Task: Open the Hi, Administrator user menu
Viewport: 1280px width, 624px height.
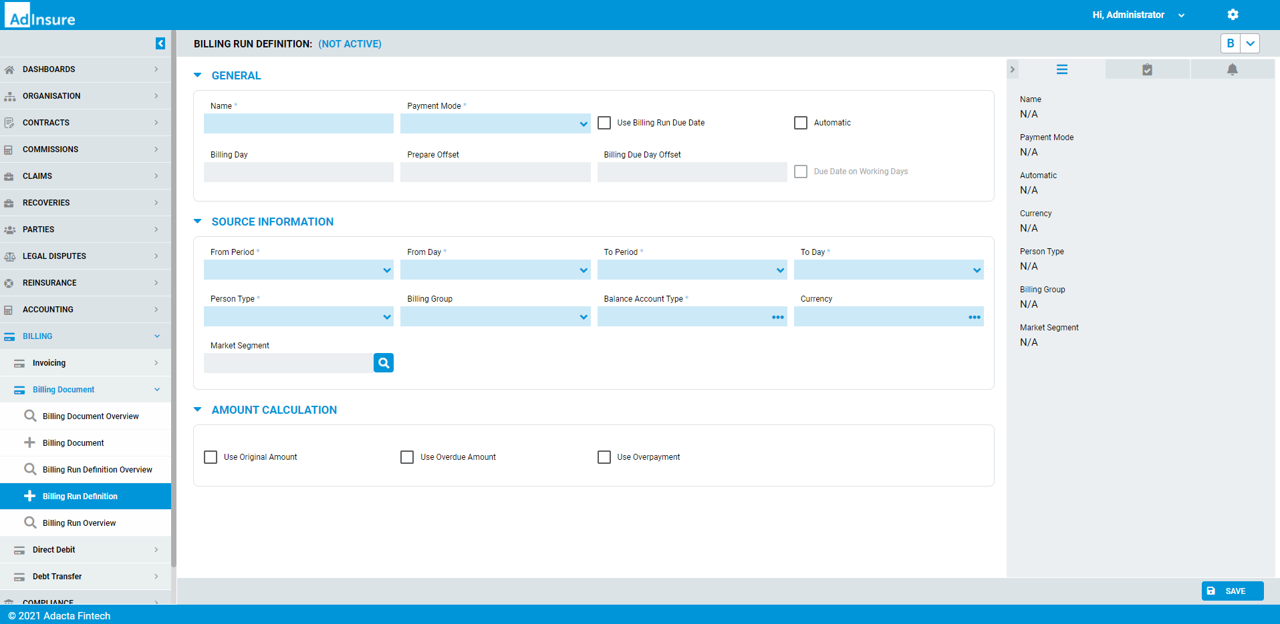Action: 1138,15
